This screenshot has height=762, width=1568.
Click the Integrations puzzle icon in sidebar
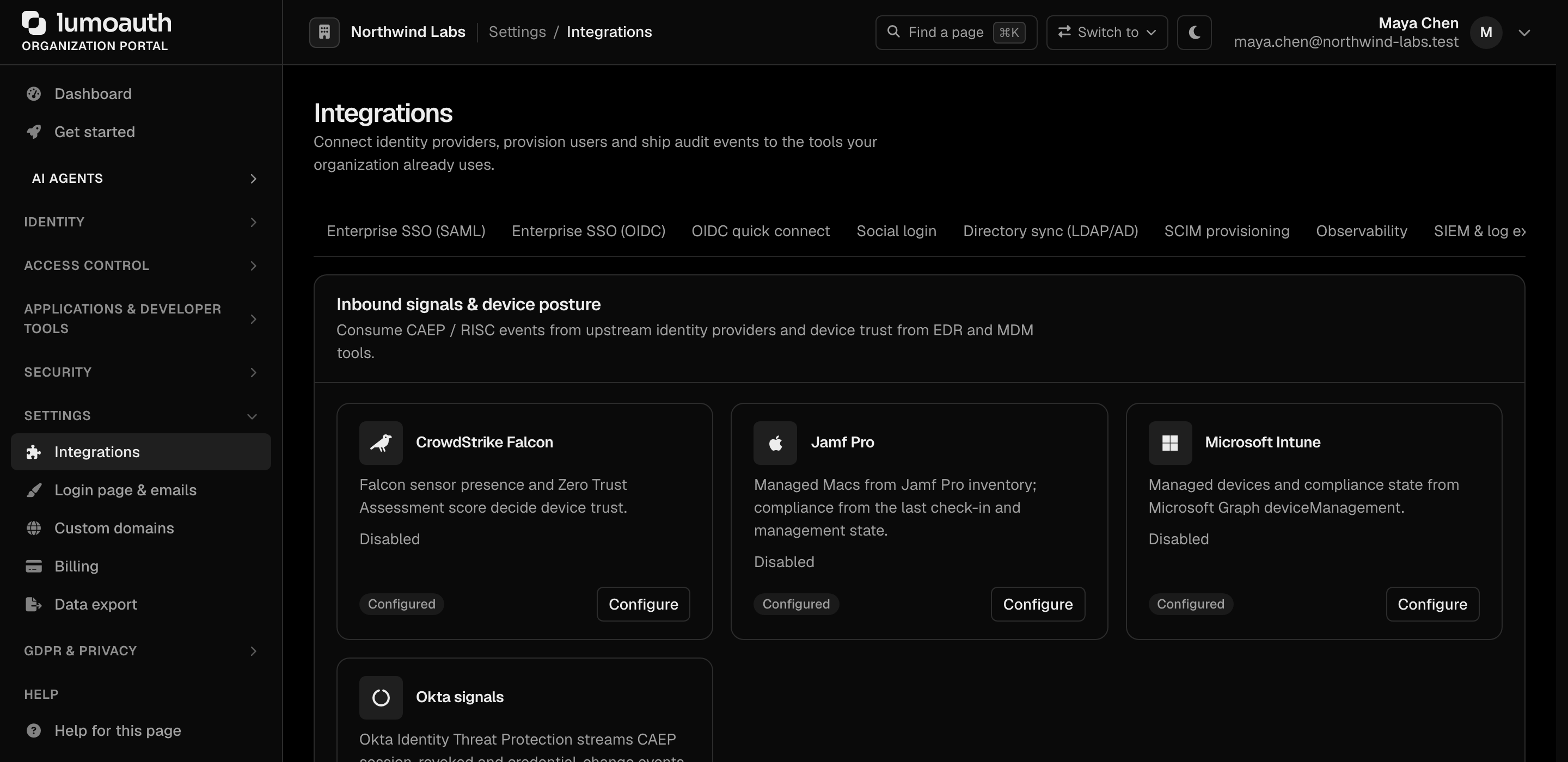tap(33, 452)
